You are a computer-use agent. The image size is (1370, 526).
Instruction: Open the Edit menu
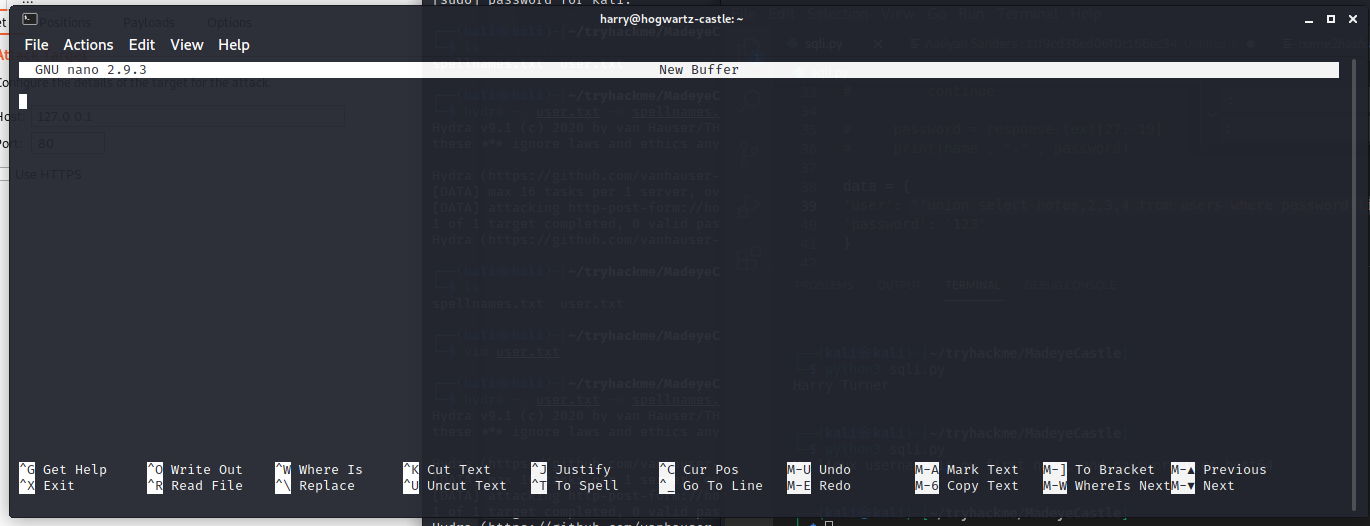pyautogui.click(x=142, y=45)
